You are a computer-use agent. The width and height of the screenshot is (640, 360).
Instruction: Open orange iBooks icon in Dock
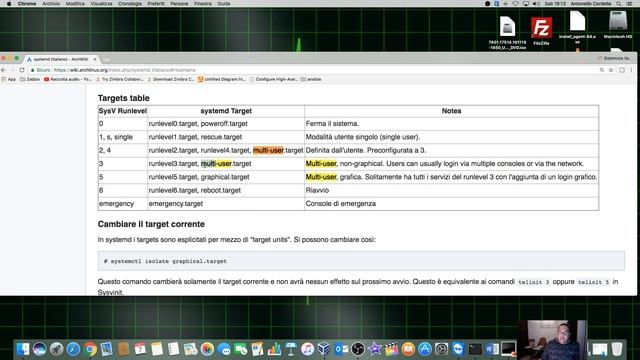click(x=408, y=349)
